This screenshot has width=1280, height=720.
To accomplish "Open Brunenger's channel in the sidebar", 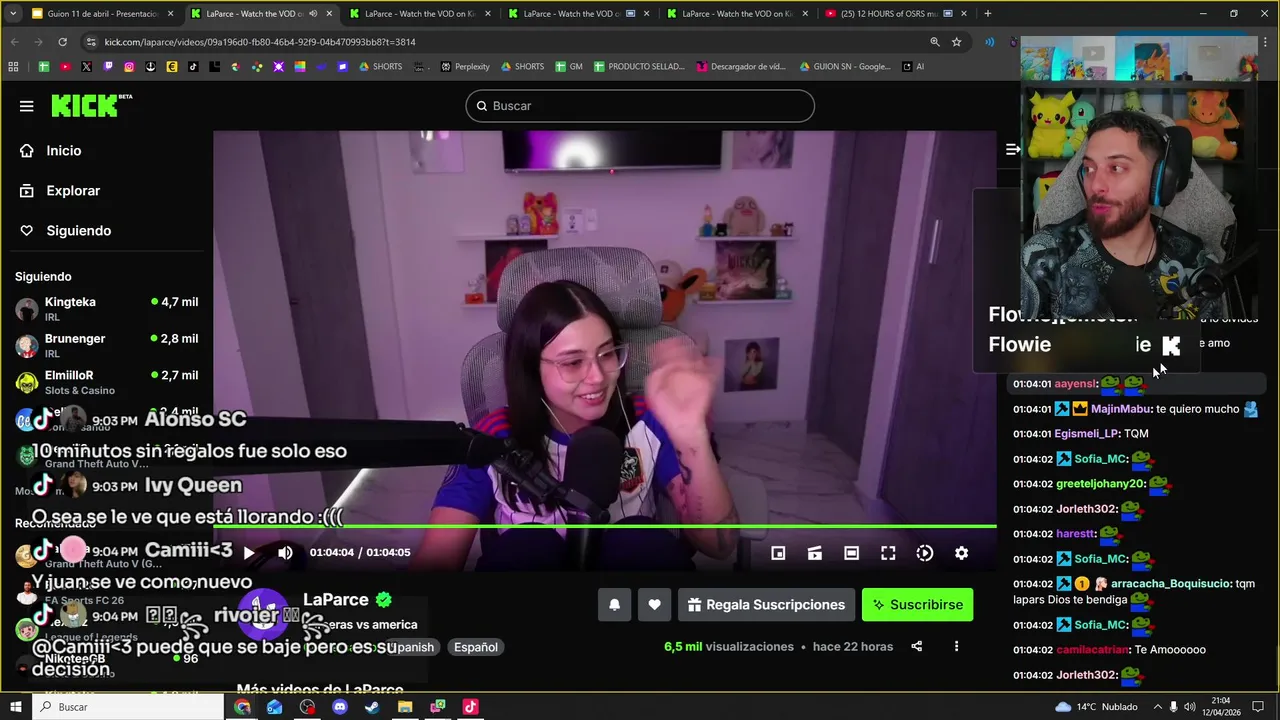I will [x=106, y=345].
